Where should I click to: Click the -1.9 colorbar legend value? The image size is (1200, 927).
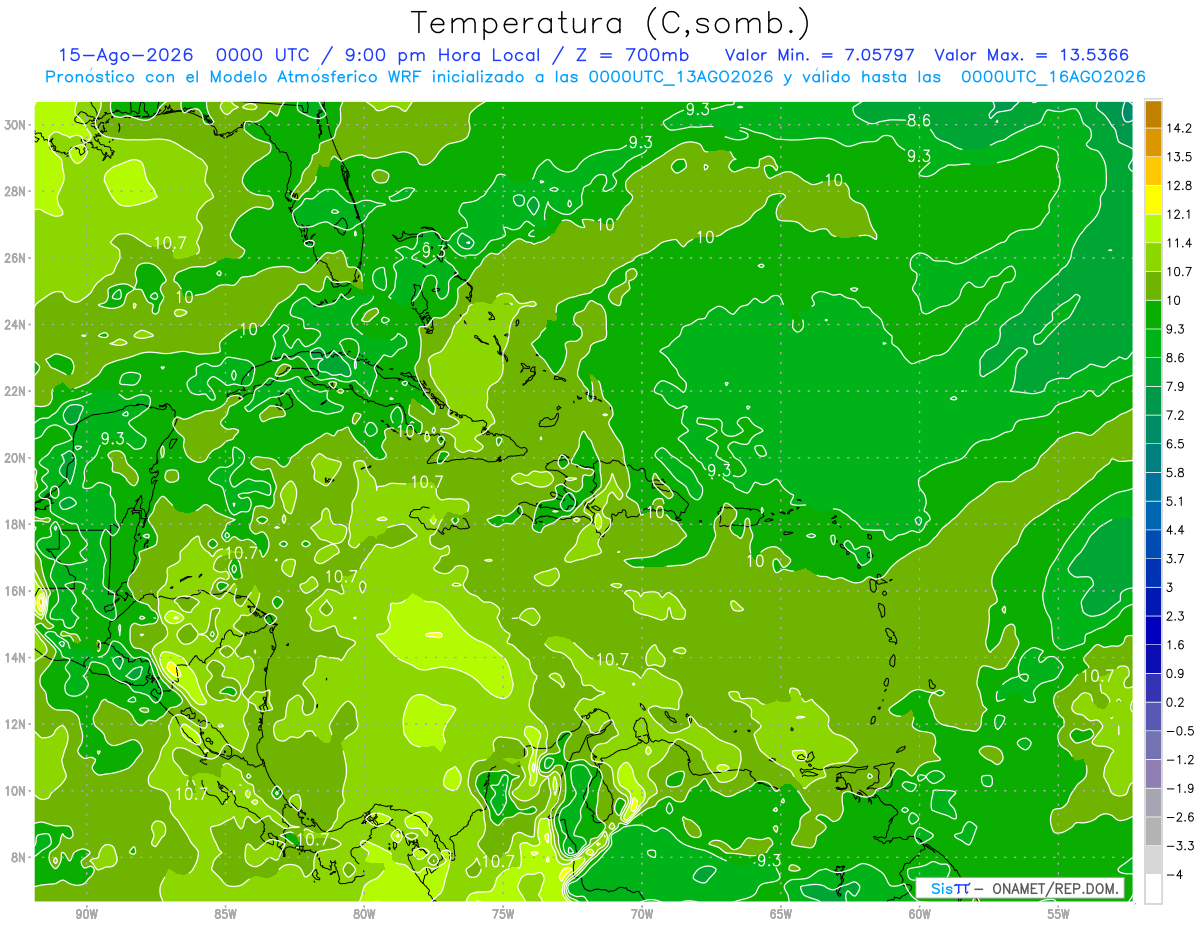pos(1180,788)
